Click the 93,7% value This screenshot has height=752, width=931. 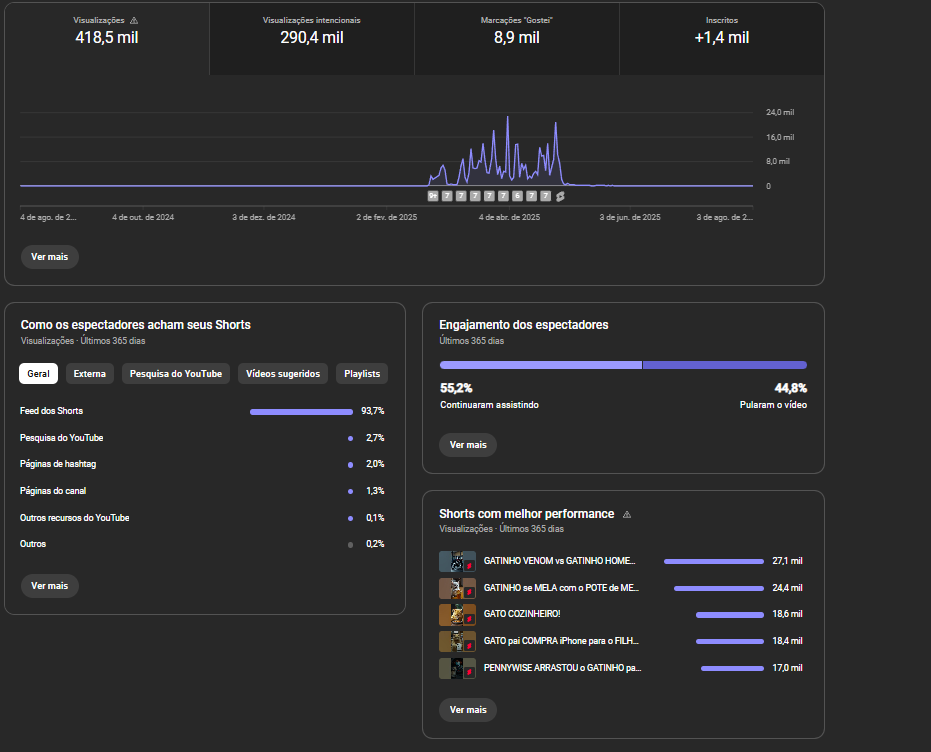[373, 411]
